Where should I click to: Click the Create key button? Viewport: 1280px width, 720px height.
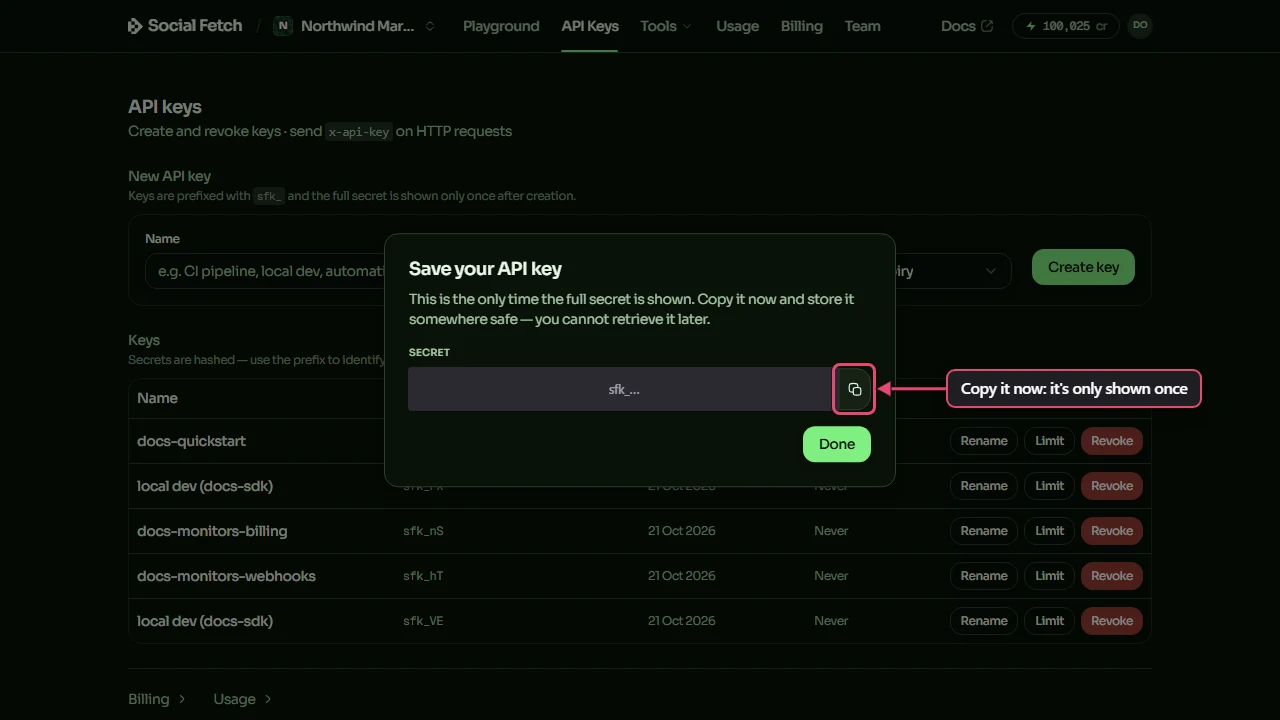pos(1083,267)
